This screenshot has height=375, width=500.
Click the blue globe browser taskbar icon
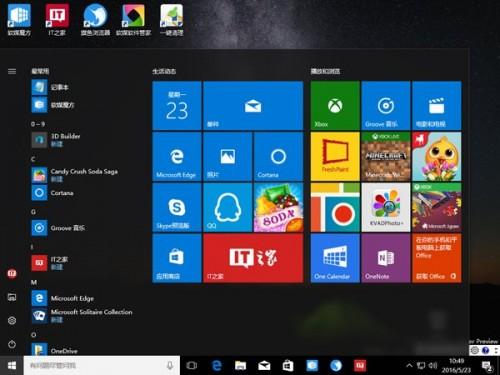(336, 365)
